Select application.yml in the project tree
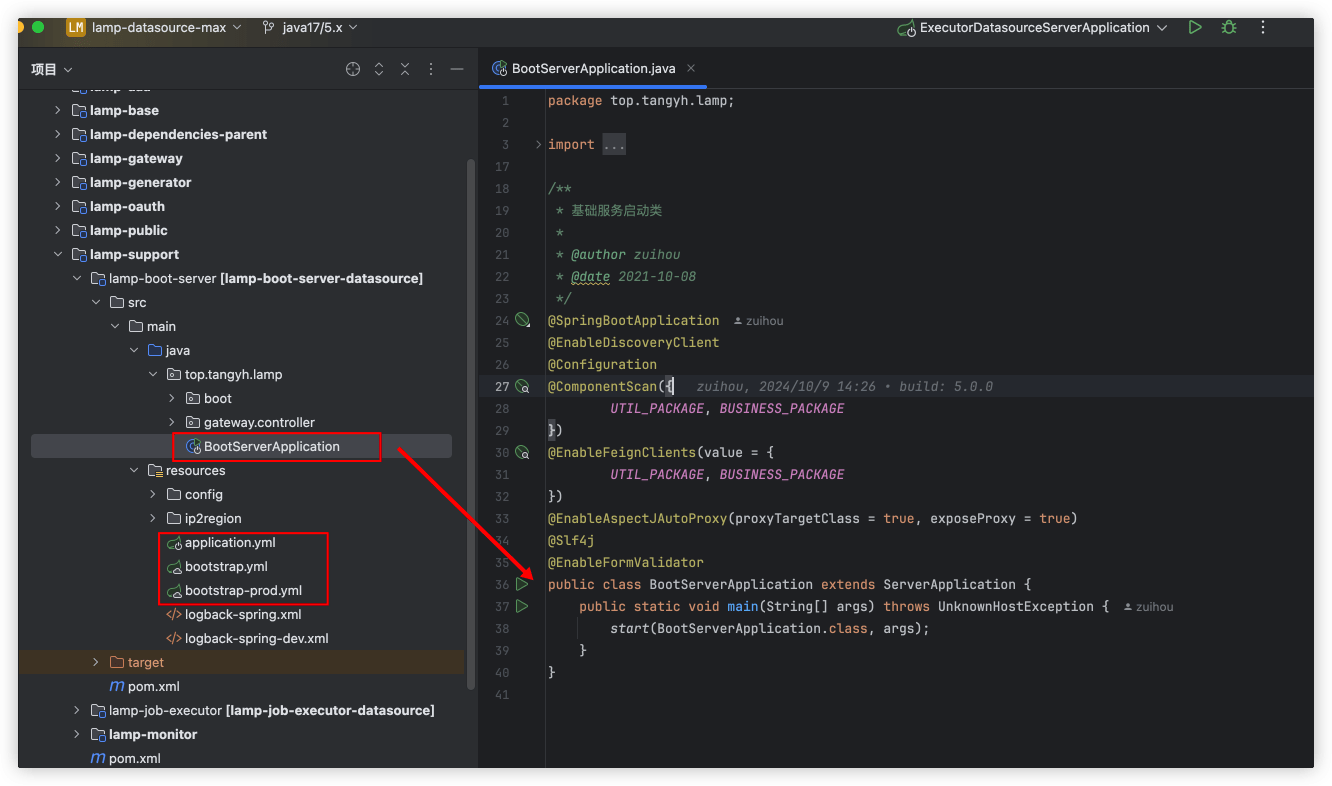Screen dimensions: 1332x786 [x=230, y=542]
